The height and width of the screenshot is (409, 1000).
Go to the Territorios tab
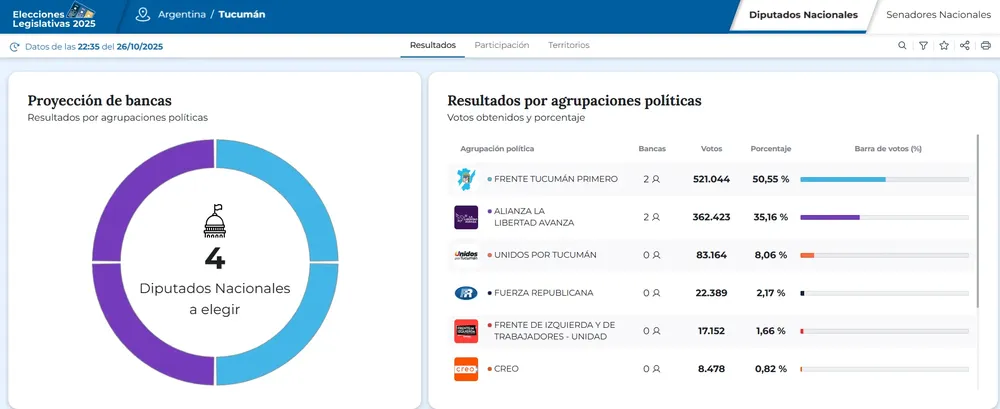click(568, 46)
